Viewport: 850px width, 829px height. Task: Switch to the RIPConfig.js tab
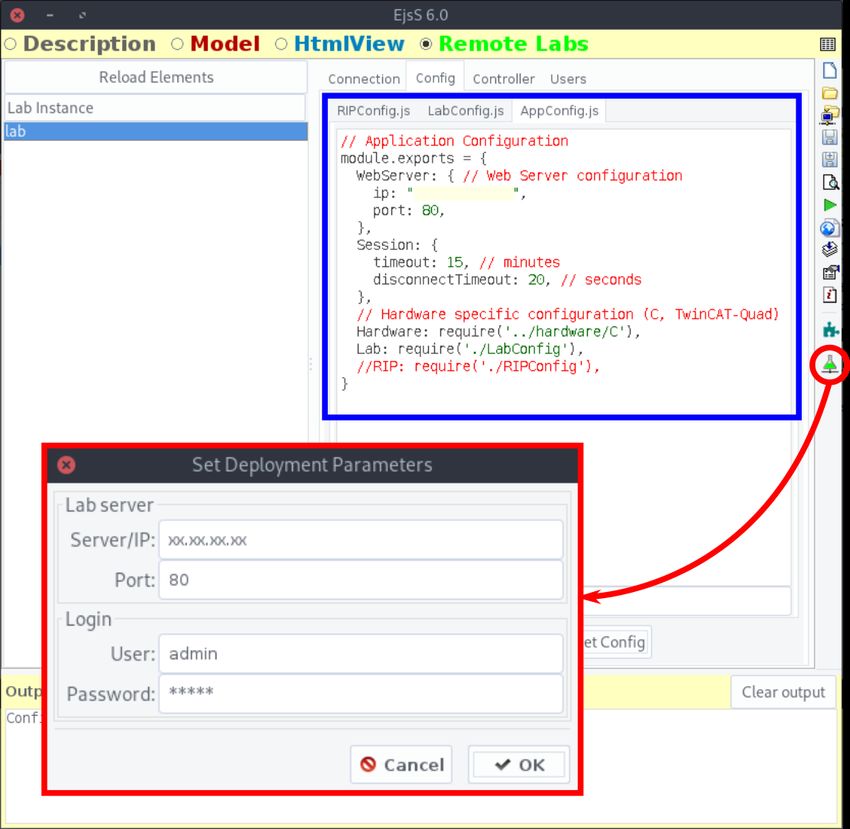click(x=373, y=111)
